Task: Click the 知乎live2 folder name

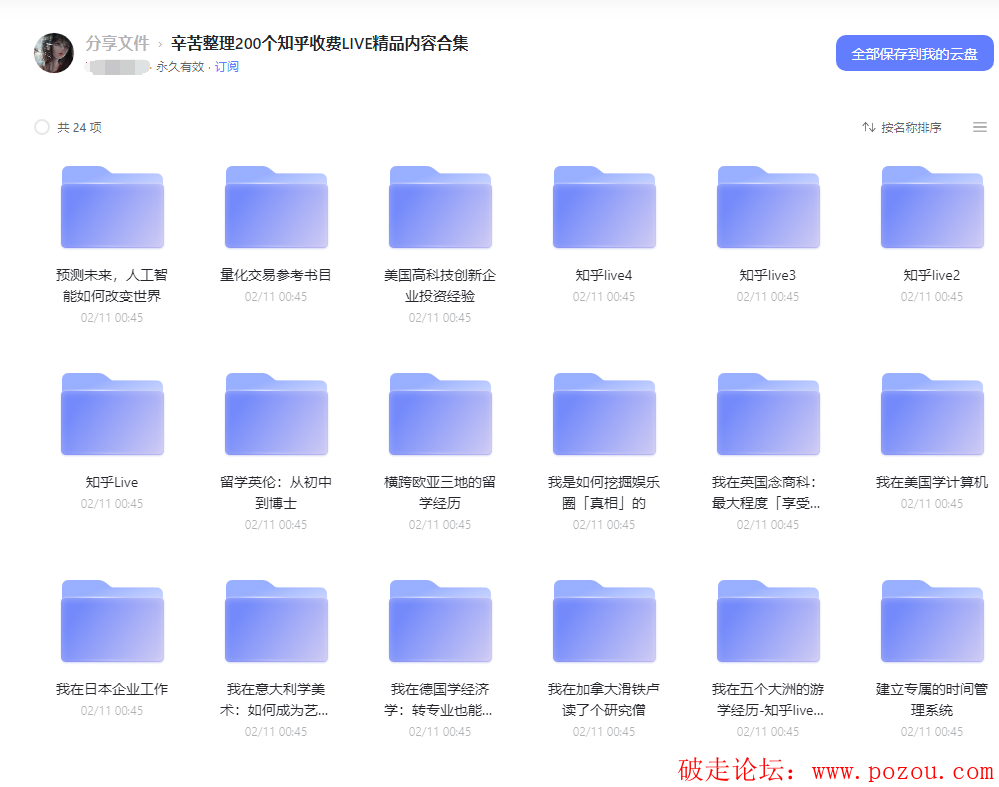Action: click(x=932, y=275)
